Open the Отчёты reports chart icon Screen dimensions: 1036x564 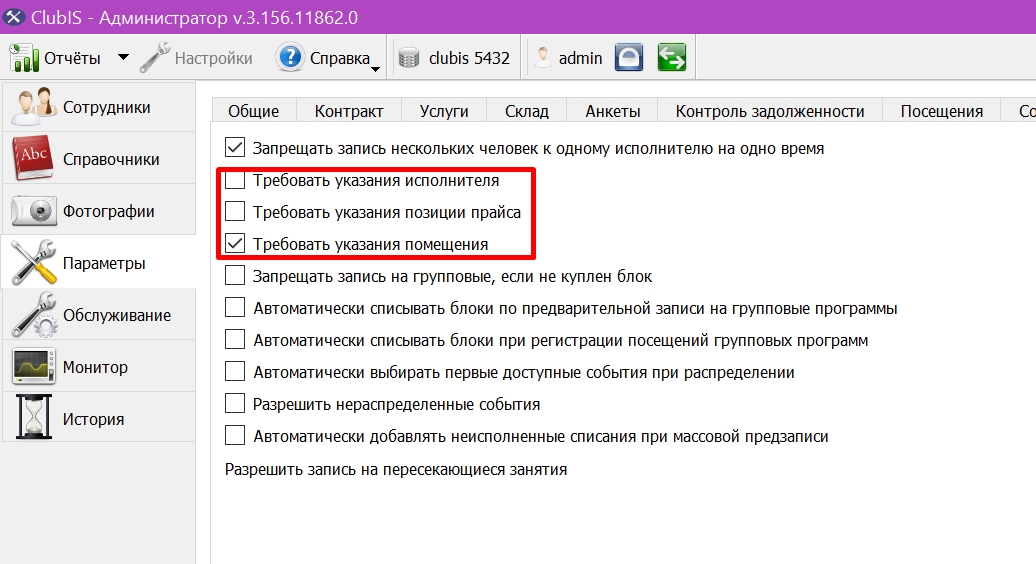tap(24, 58)
